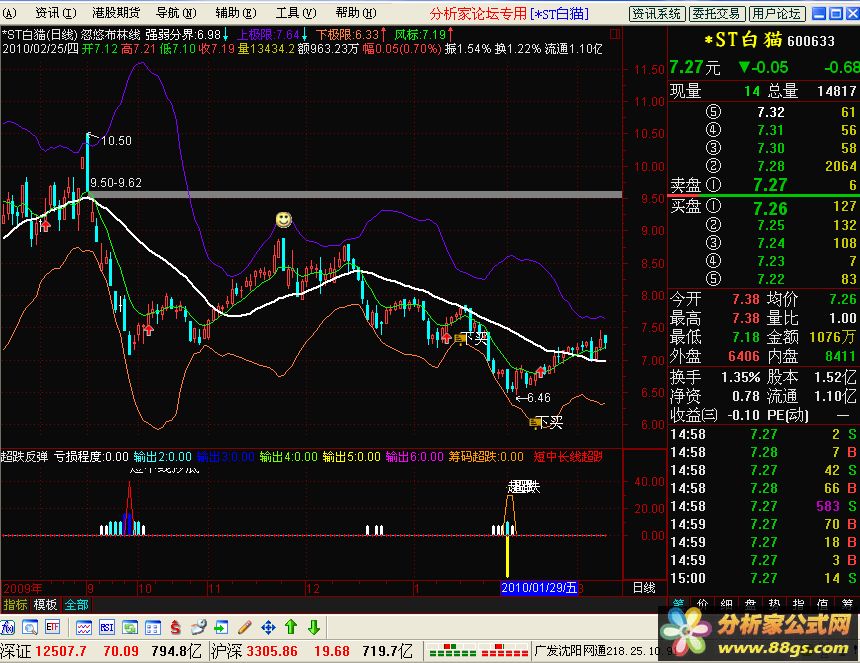Click the green up arrow icon

coord(291,627)
